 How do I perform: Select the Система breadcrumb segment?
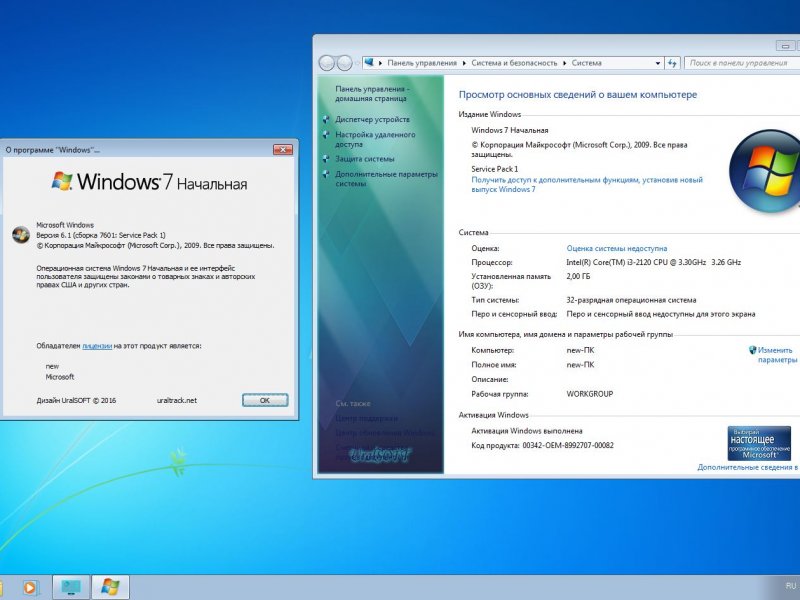(586, 63)
